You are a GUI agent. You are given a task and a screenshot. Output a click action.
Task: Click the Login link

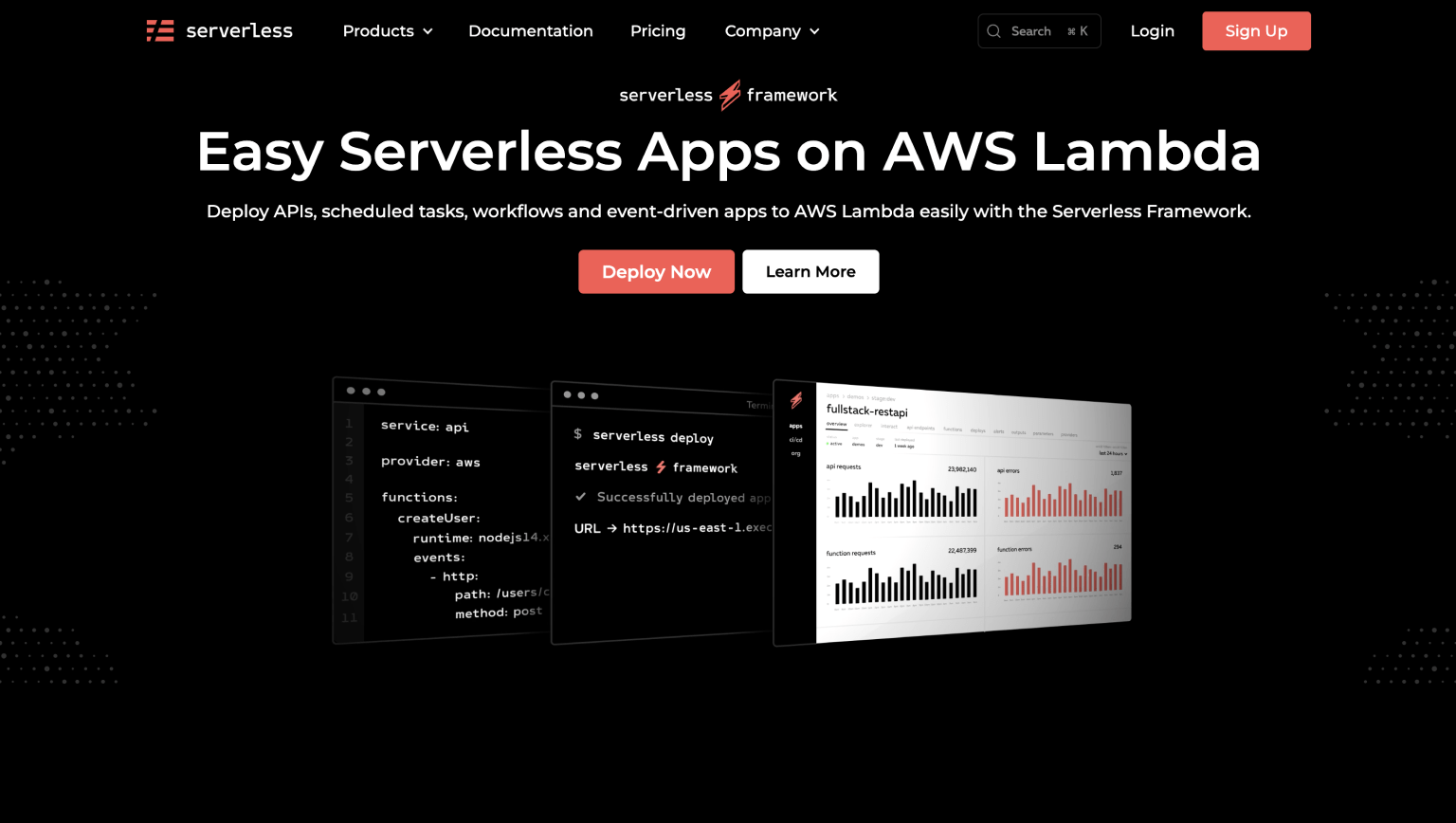pos(1153,31)
